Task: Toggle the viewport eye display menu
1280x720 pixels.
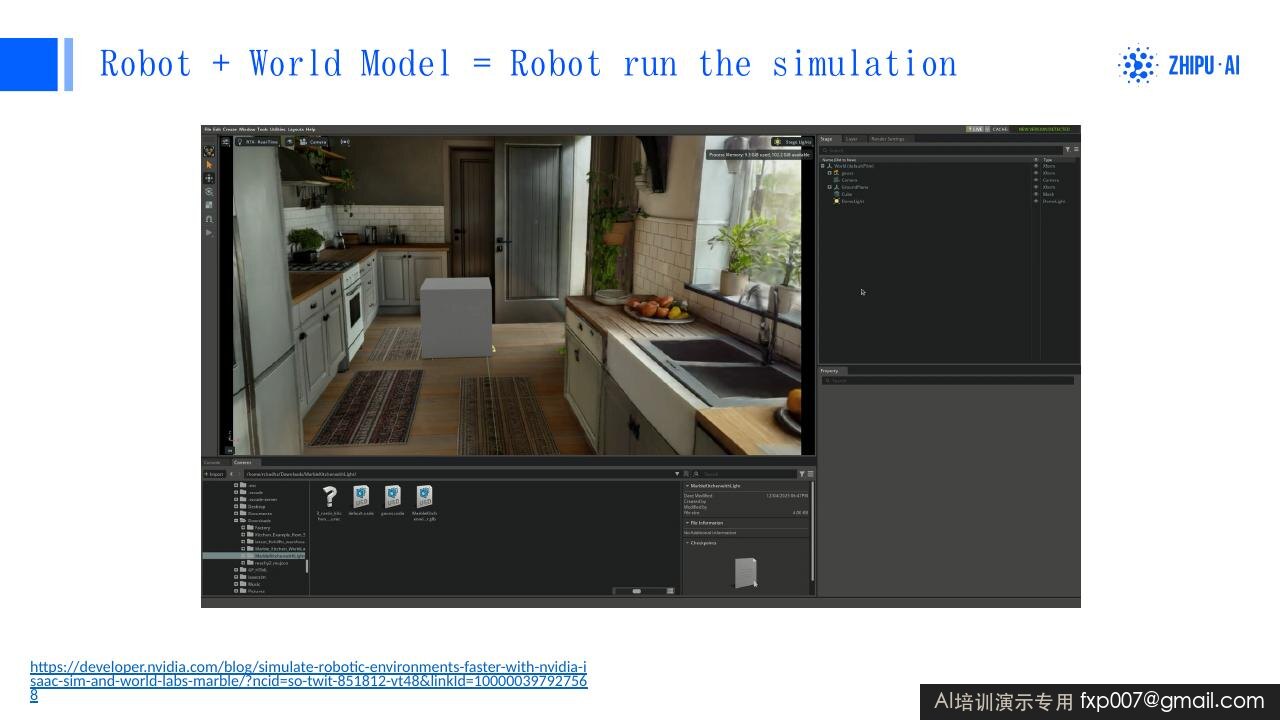Action: click(290, 142)
